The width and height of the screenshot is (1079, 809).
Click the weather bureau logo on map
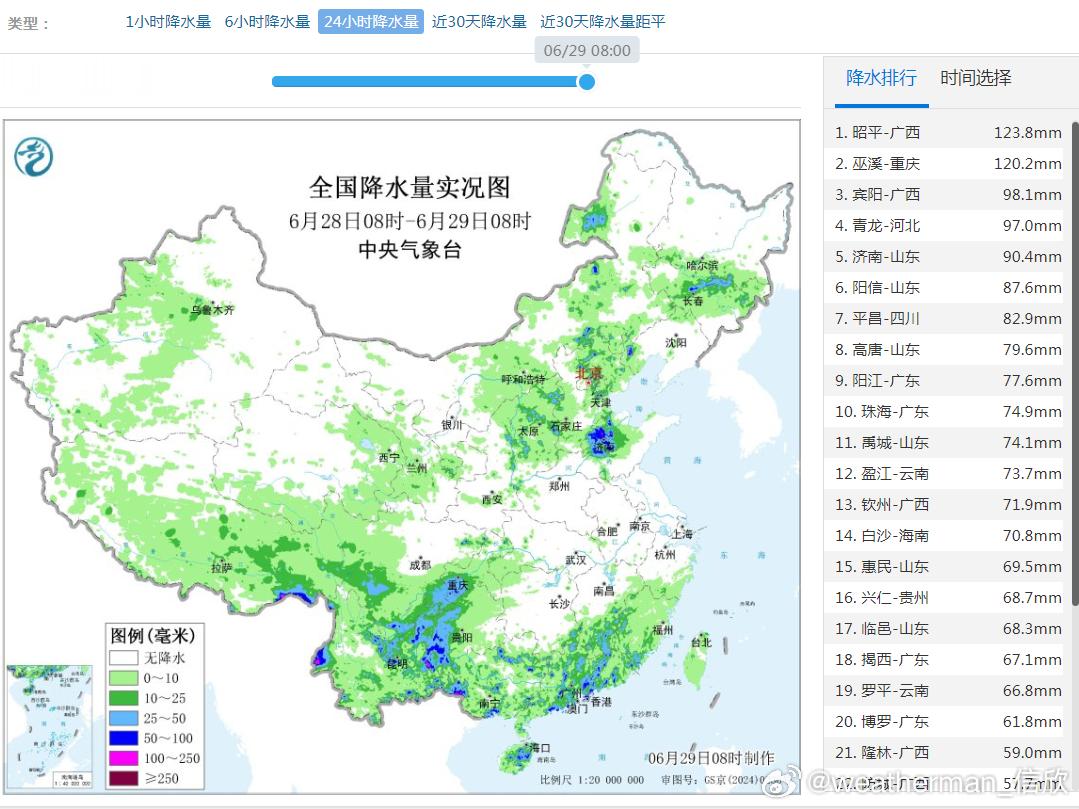[x=34, y=157]
